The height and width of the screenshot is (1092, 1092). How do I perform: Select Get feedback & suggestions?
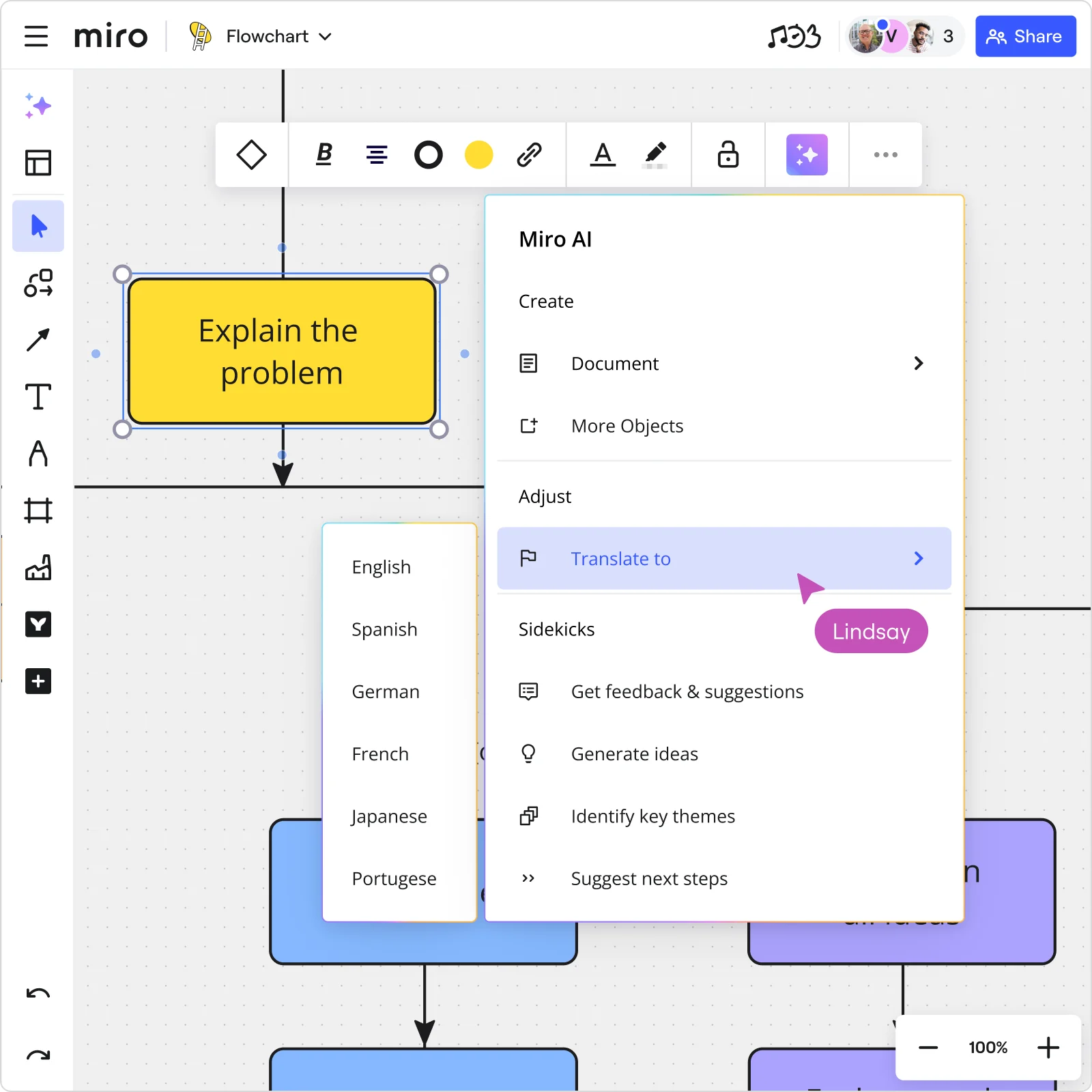coord(724,691)
